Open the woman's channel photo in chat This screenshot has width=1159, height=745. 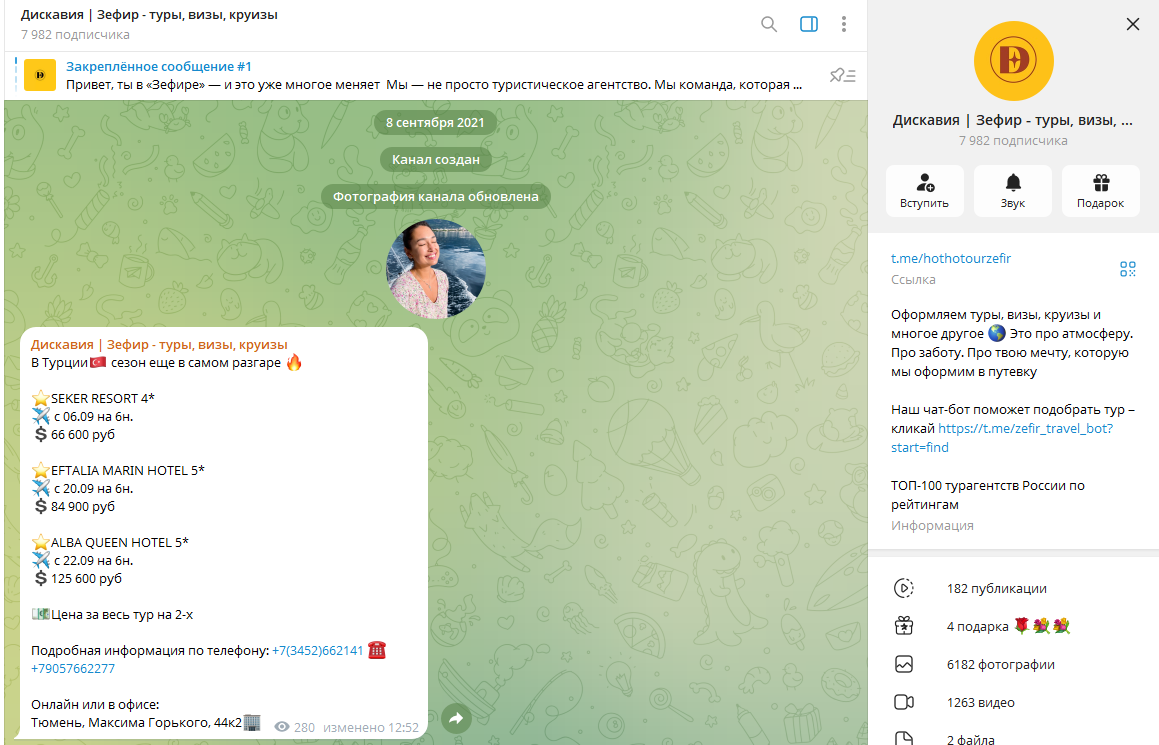click(436, 269)
